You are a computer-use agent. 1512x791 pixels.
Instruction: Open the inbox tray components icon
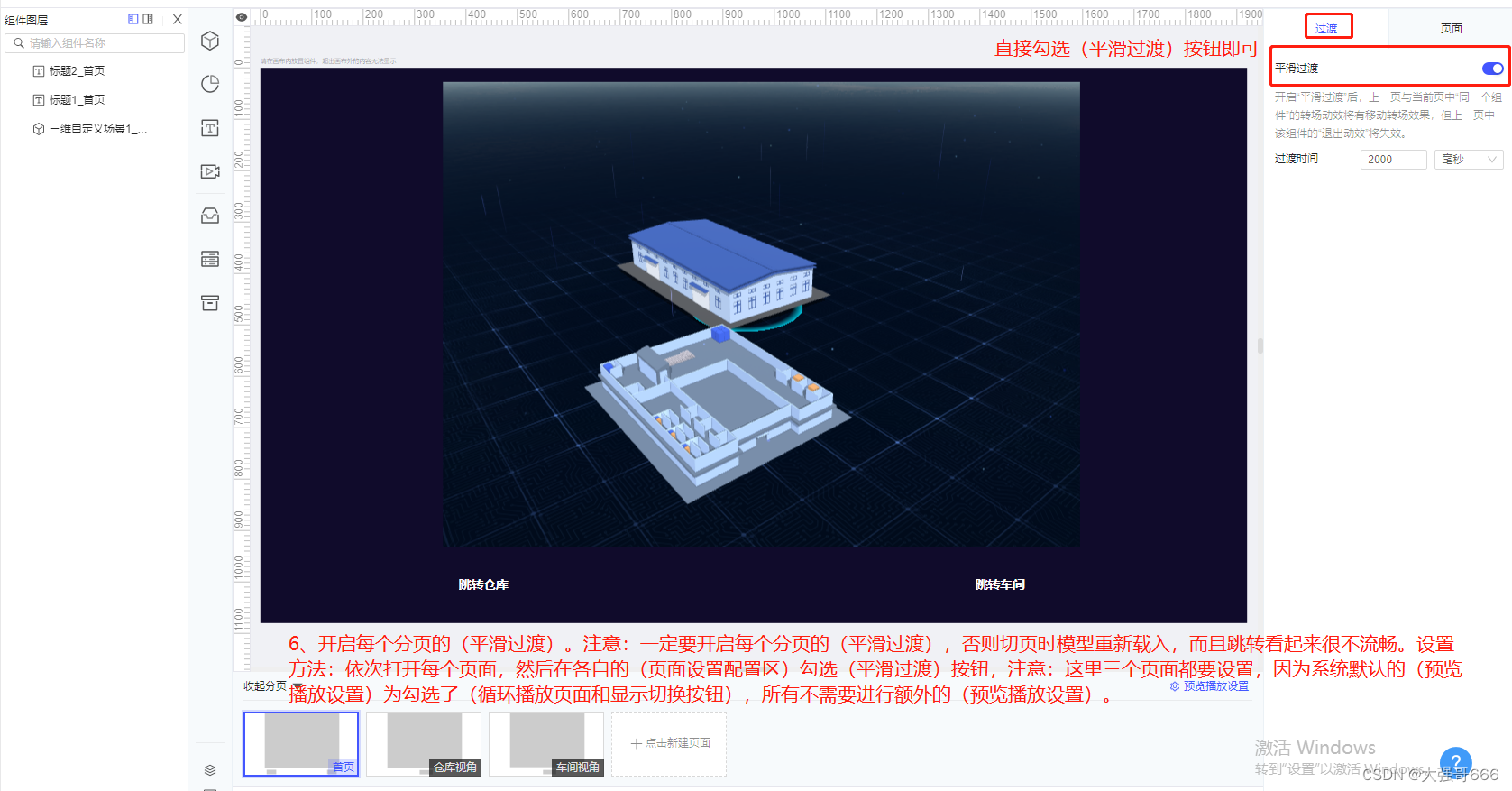coord(210,216)
